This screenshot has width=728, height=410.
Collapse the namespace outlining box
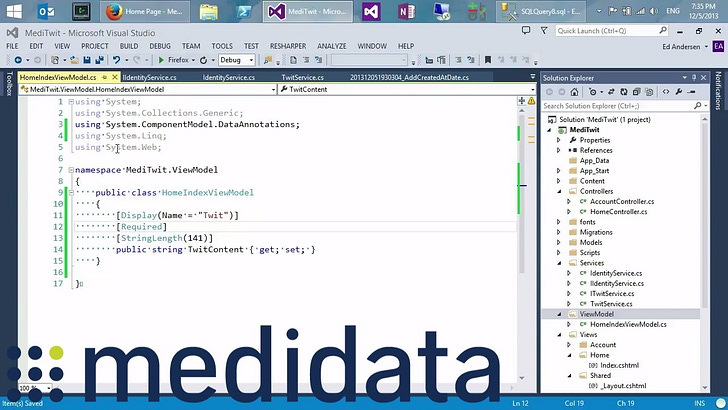71,170
